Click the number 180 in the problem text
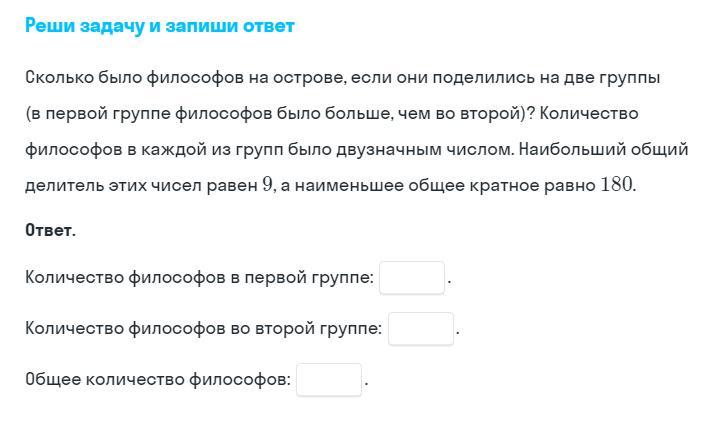This screenshot has width=723, height=426. tap(616, 185)
